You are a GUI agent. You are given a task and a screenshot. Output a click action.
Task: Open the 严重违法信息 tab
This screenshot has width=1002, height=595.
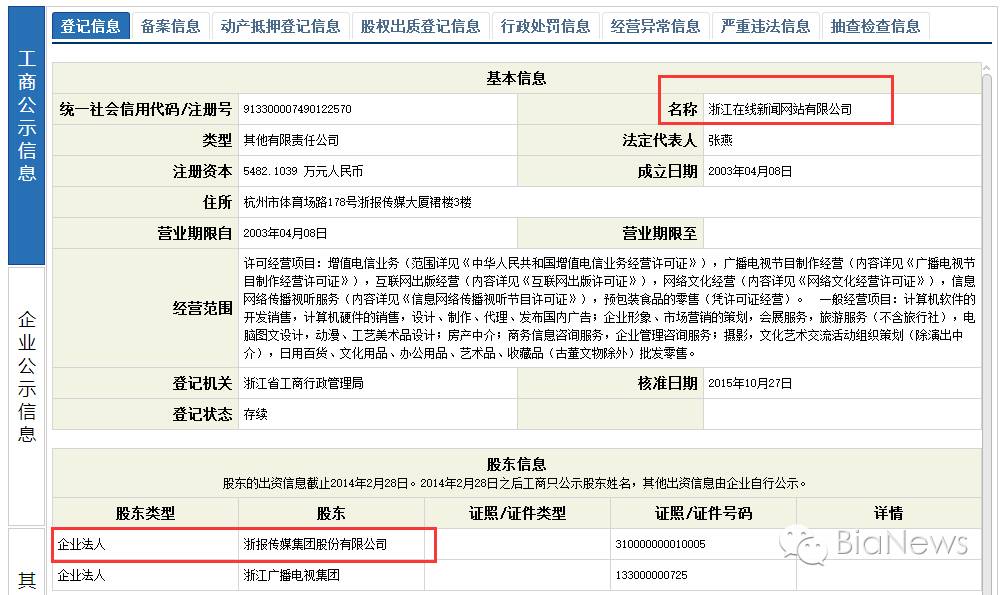(765, 26)
